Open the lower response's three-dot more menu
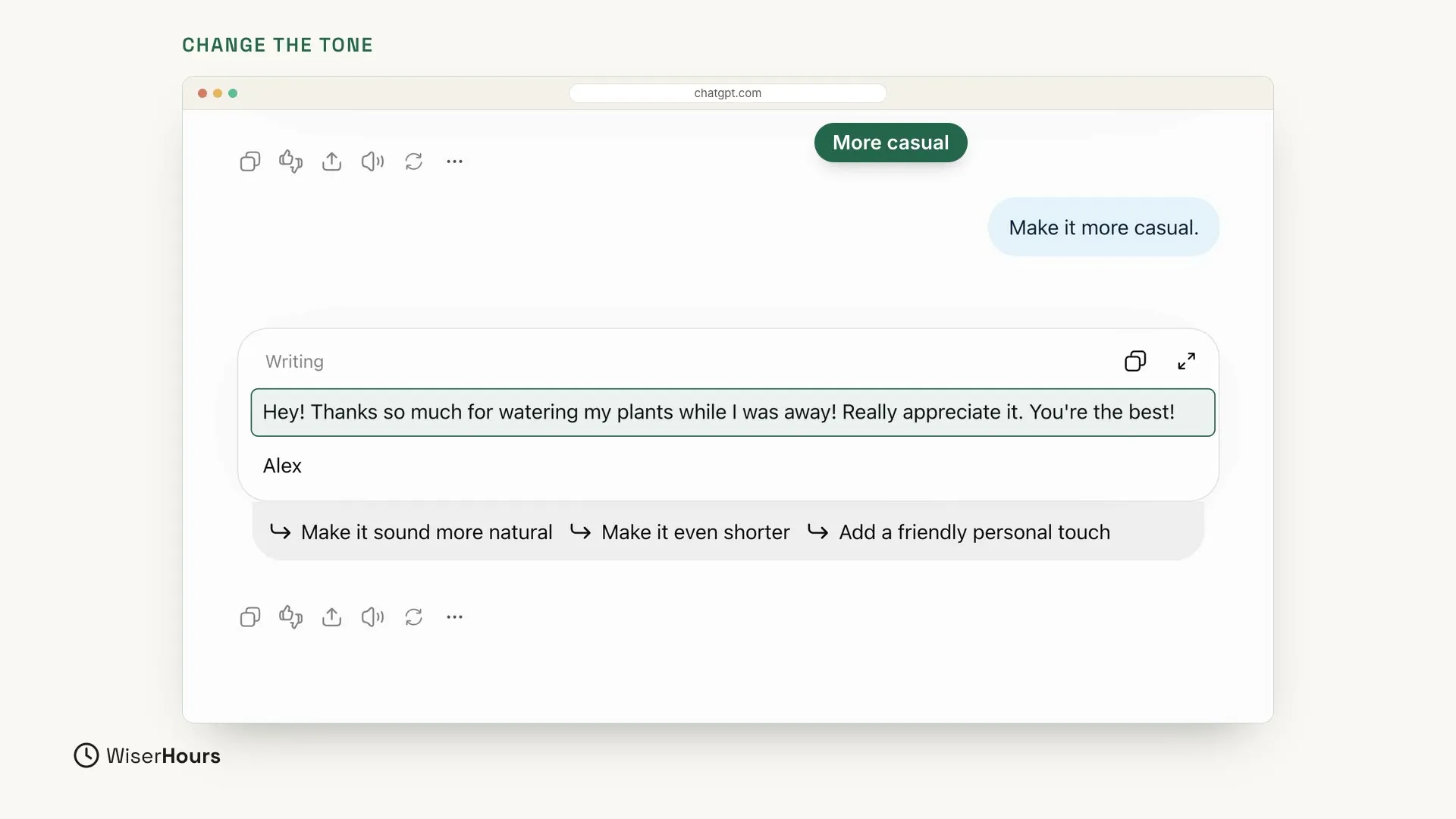The height and width of the screenshot is (819, 1456). (454, 617)
